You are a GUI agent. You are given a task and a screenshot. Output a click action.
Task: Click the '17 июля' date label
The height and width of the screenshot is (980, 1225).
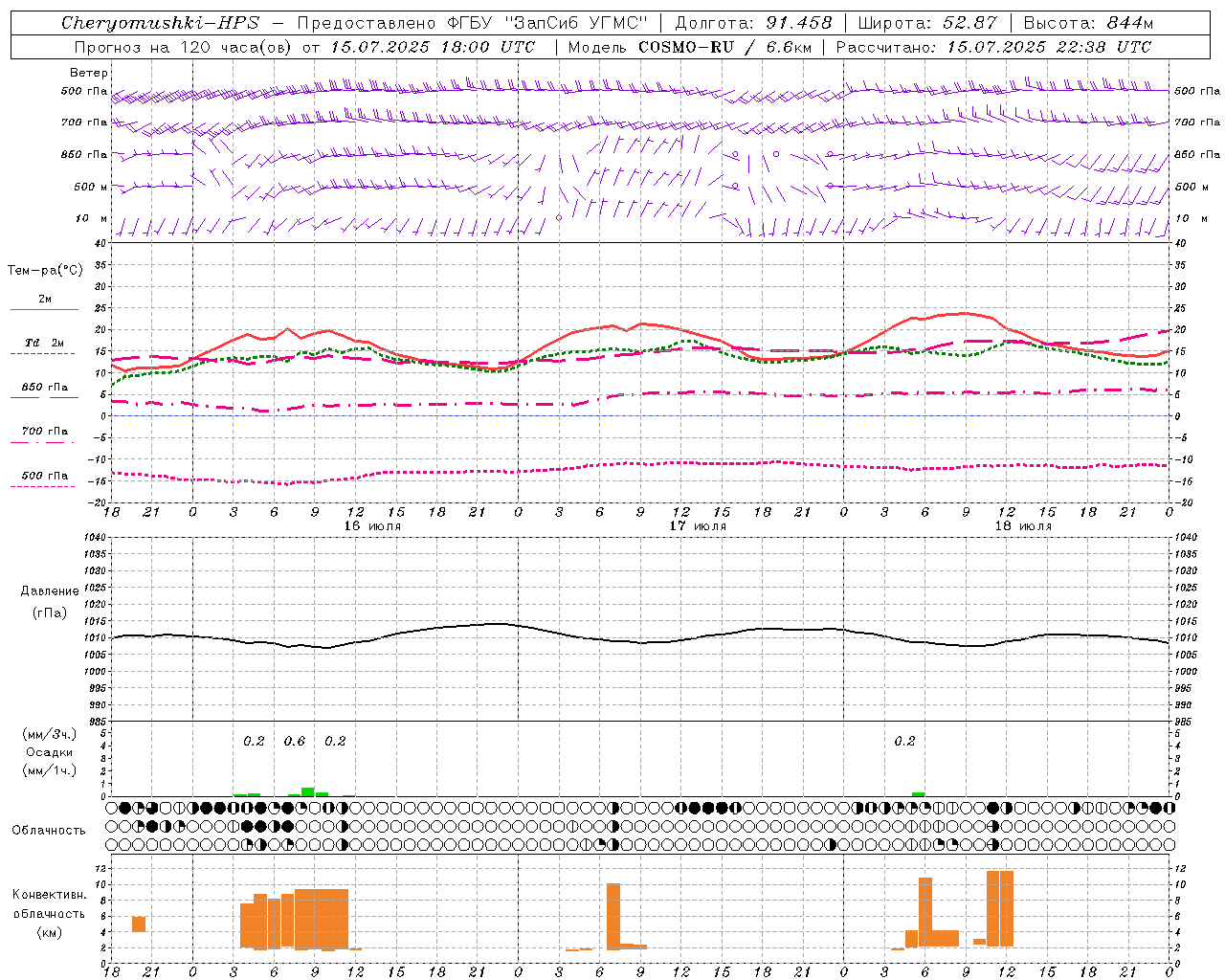pos(697,526)
